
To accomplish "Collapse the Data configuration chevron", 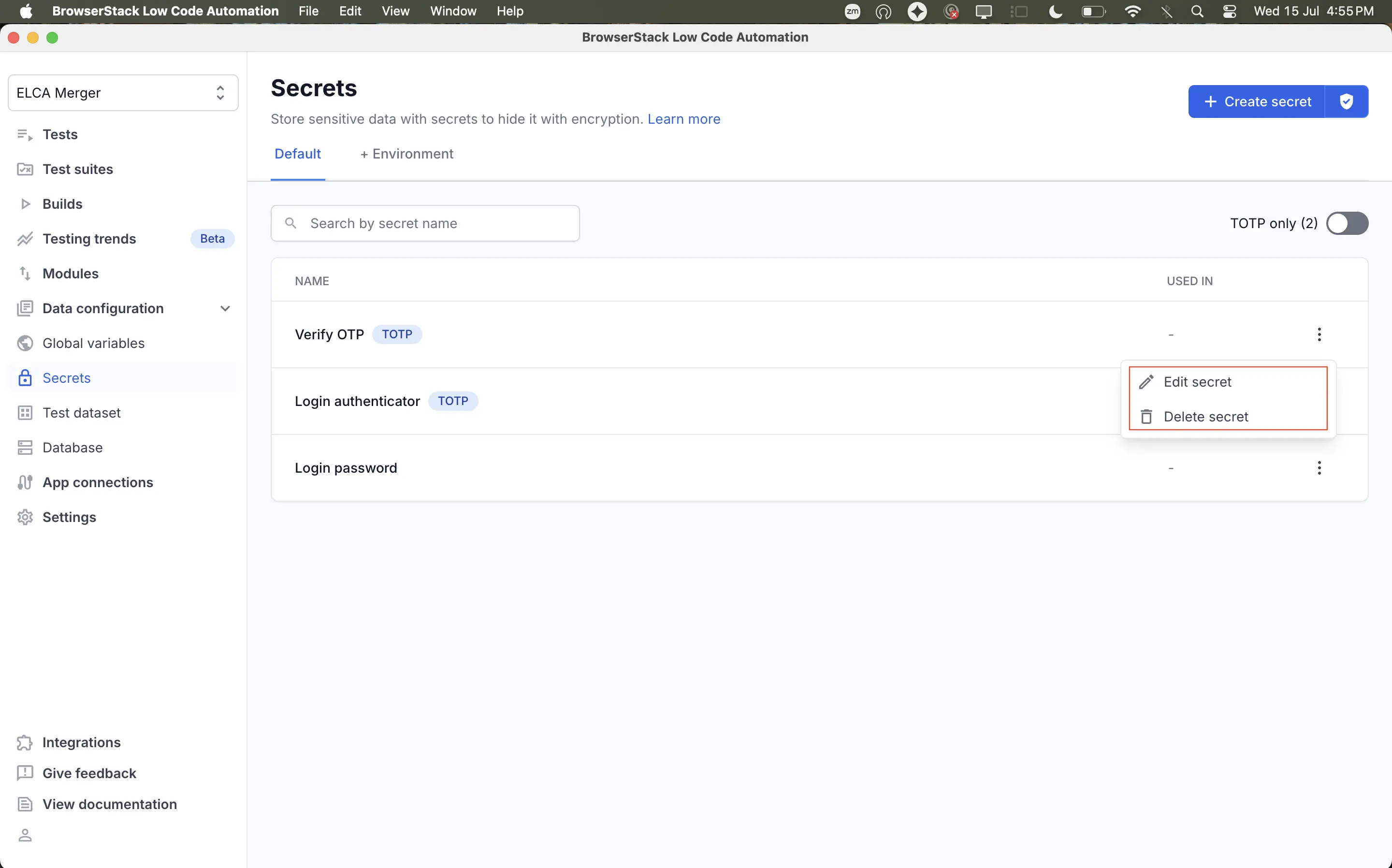I will 225,309.
